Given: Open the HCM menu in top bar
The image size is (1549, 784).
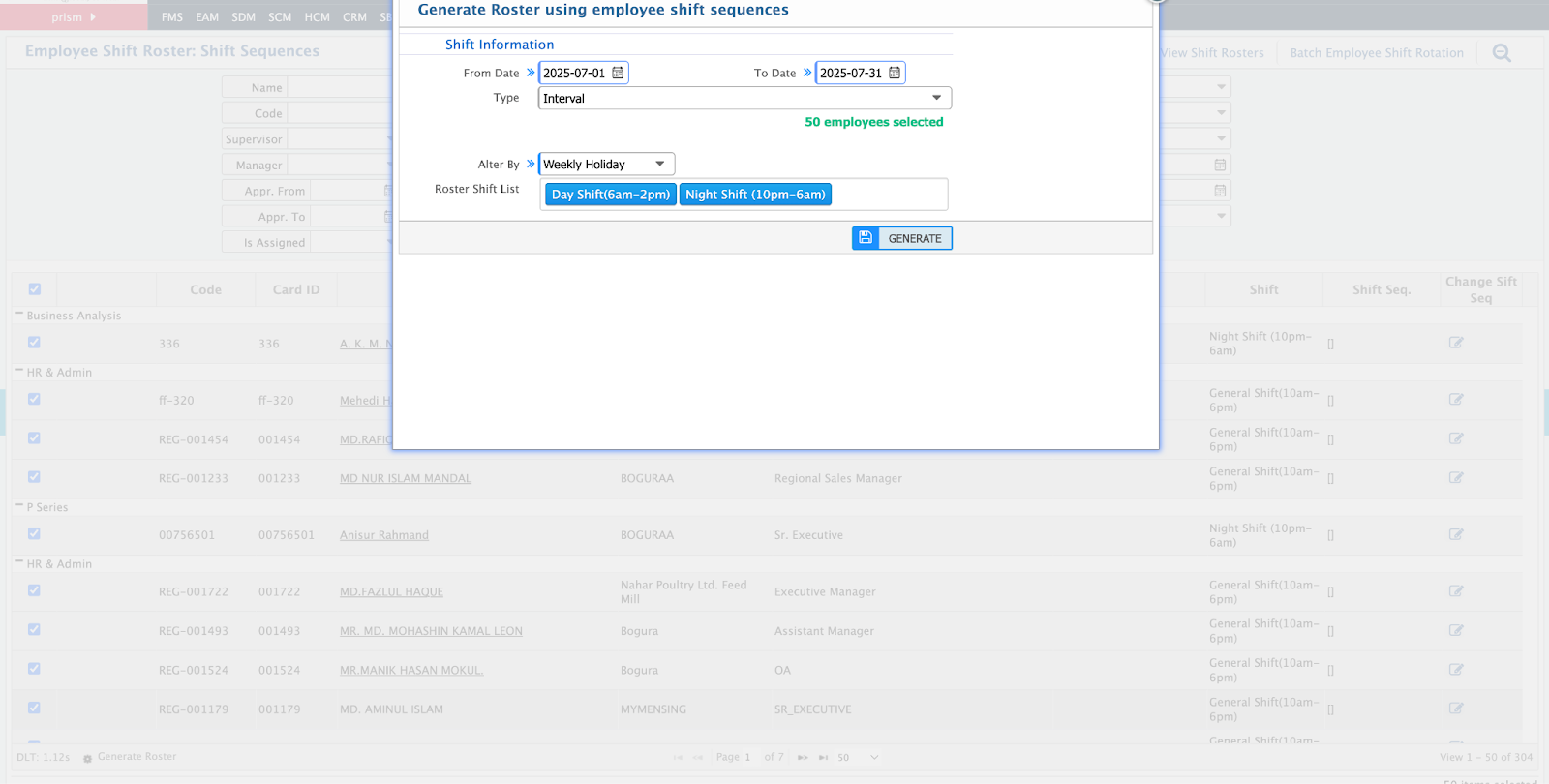Looking at the screenshot, I should point(317,17).
